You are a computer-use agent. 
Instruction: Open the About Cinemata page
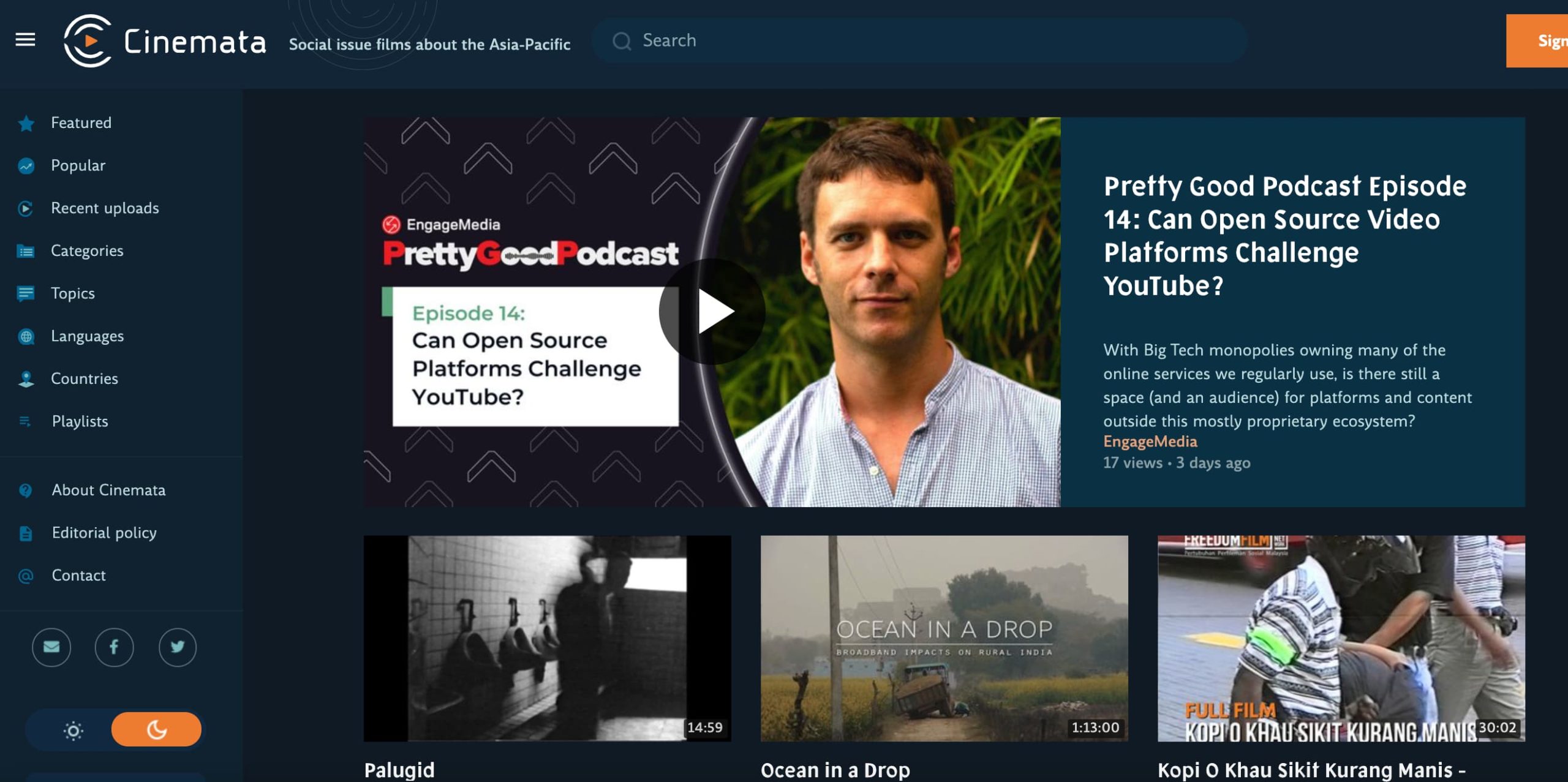(x=108, y=489)
